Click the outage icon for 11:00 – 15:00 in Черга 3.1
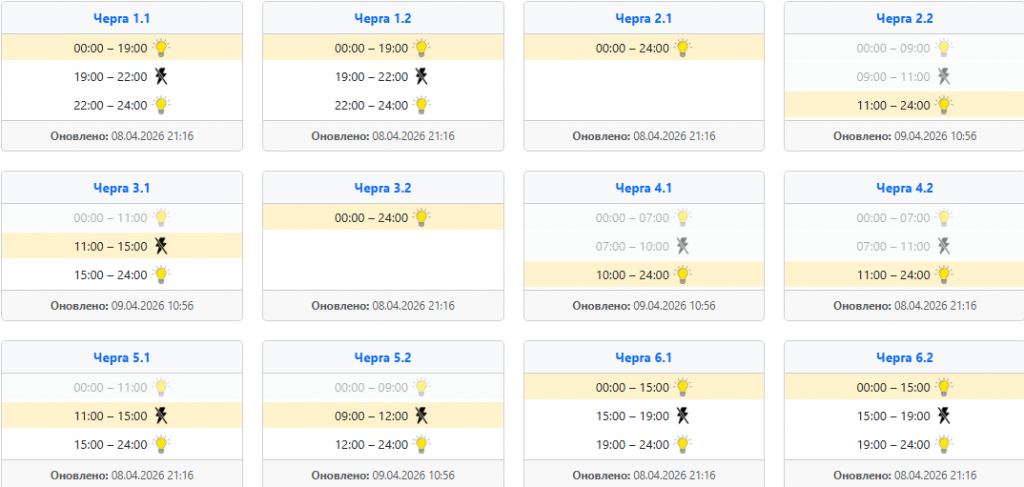The width and height of the screenshot is (1024, 487). 161,246
